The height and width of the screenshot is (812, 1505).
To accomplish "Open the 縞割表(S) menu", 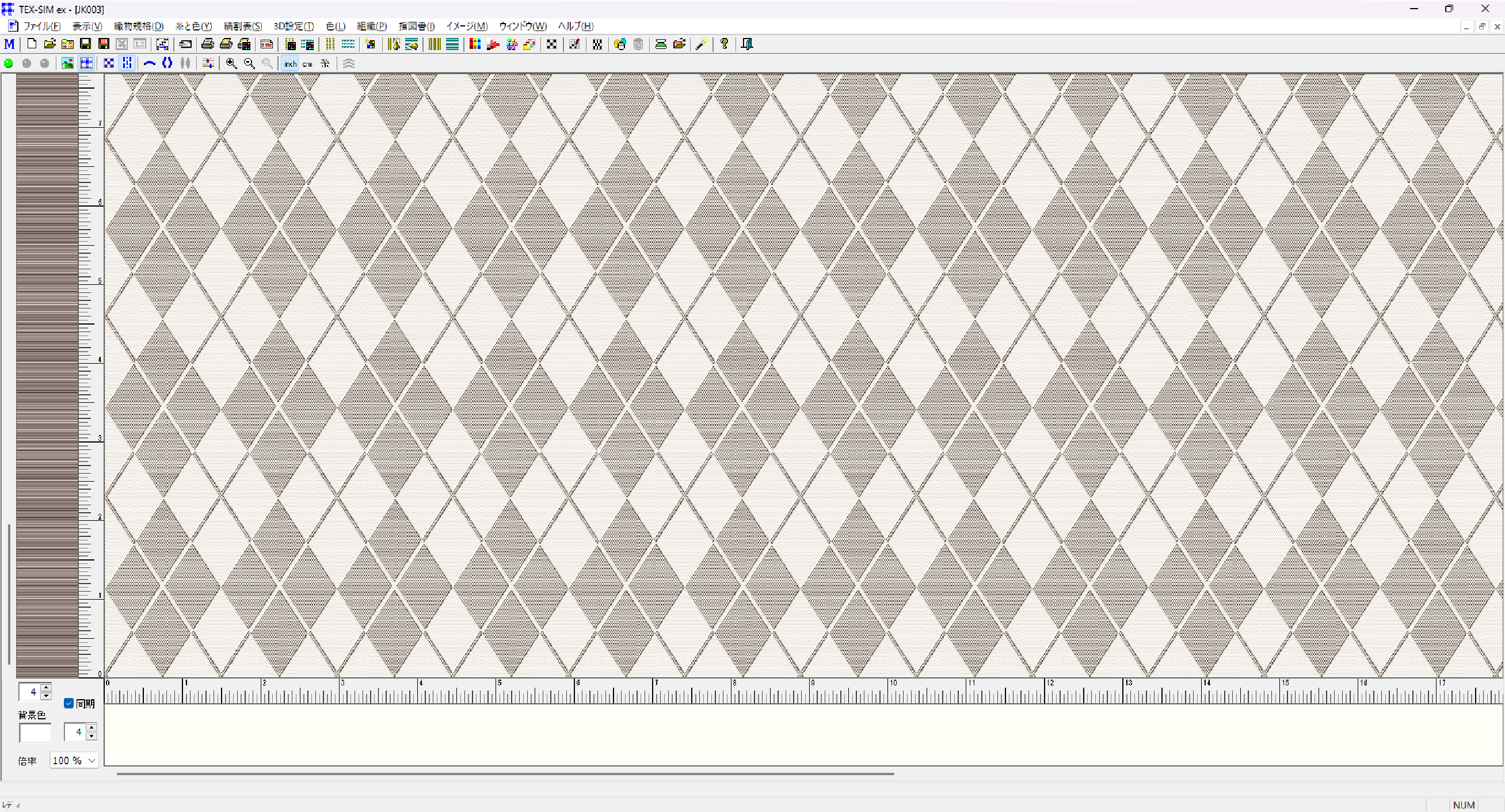I will 242,26.
